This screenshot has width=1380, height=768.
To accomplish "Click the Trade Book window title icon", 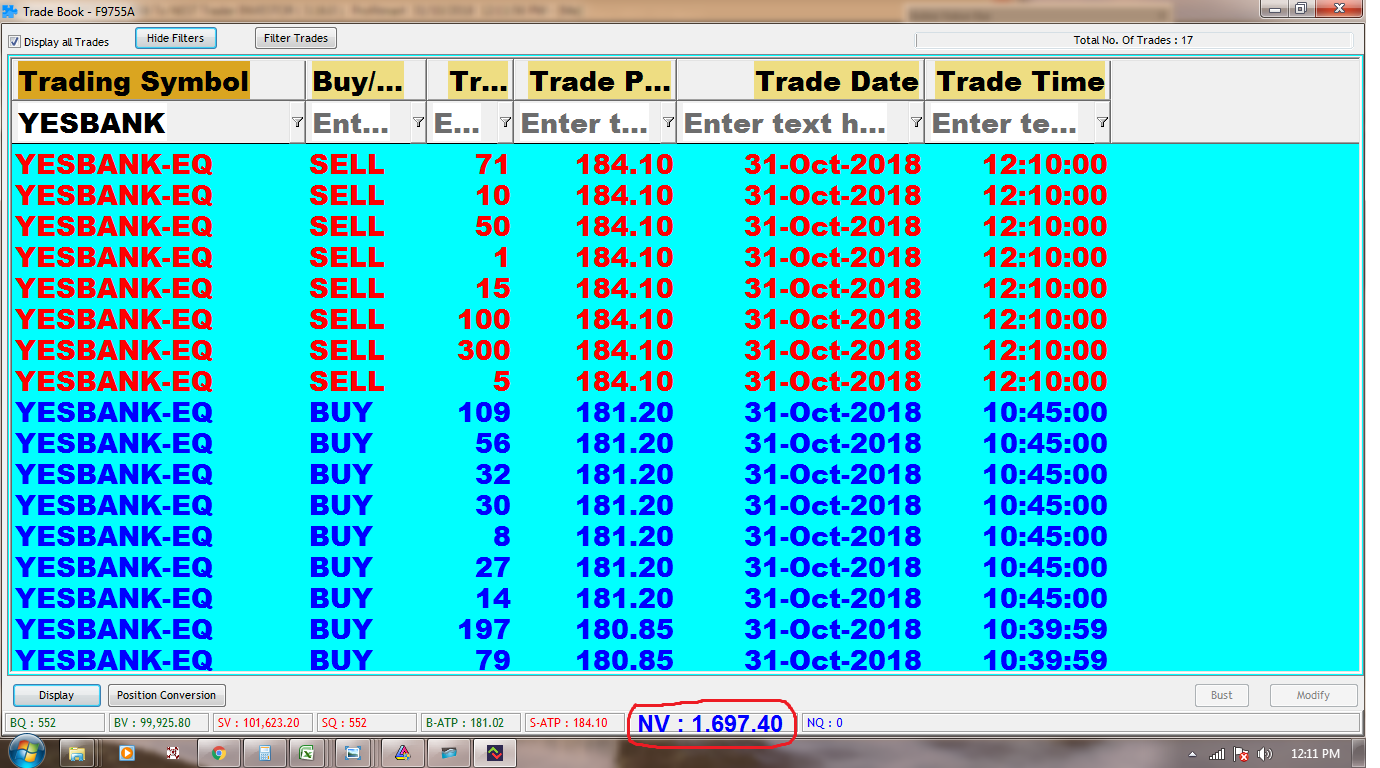I will pos(9,11).
